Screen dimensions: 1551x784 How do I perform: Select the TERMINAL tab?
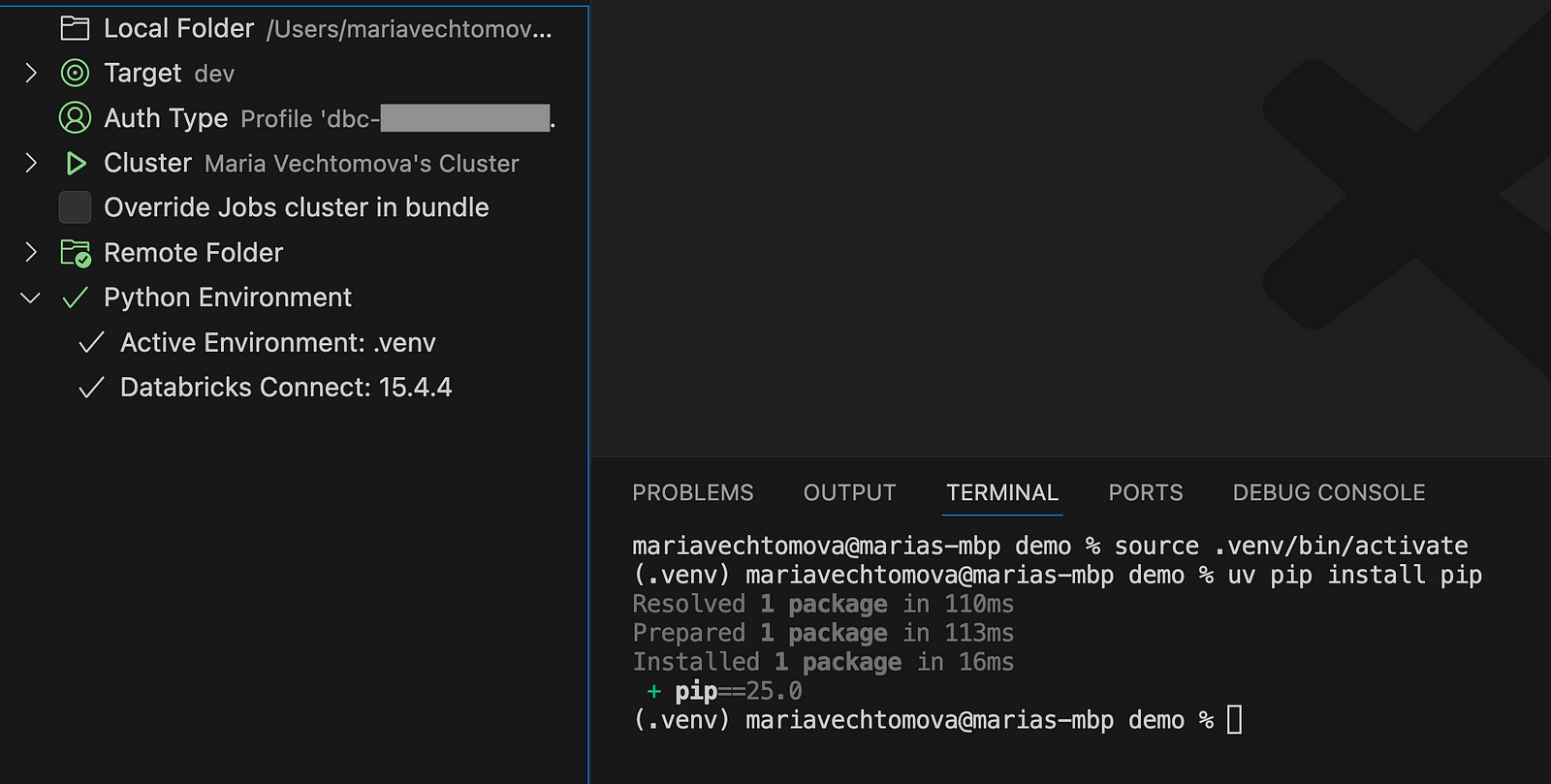(1002, 492)
